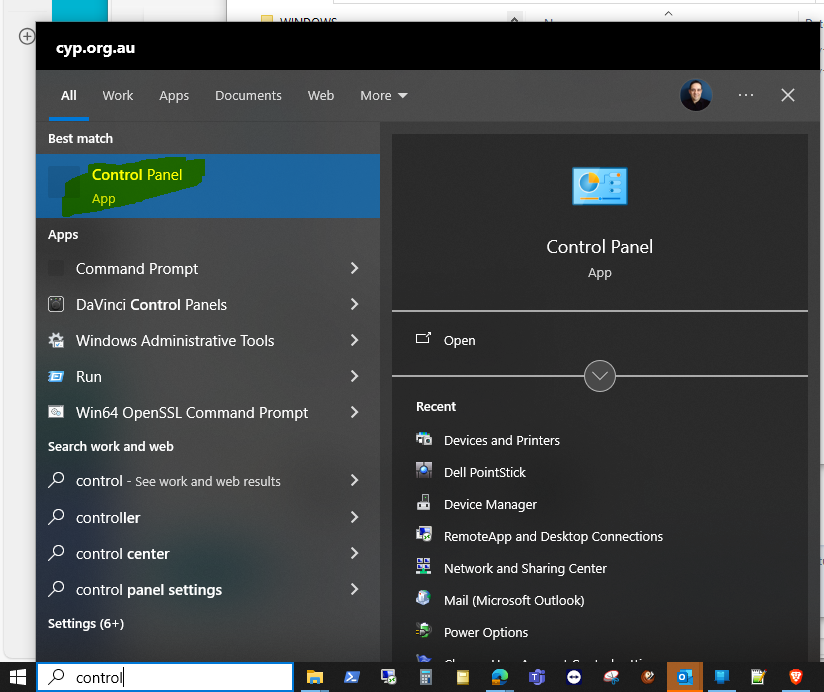The height and width of the screenshot is (692, 824).
Task: Click the DaVinci Control Panels icon
Action: (x=56, y=304)
